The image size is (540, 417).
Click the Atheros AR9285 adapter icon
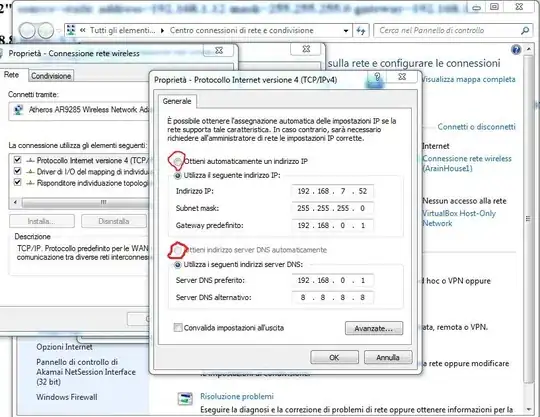[x=18, y=110]
